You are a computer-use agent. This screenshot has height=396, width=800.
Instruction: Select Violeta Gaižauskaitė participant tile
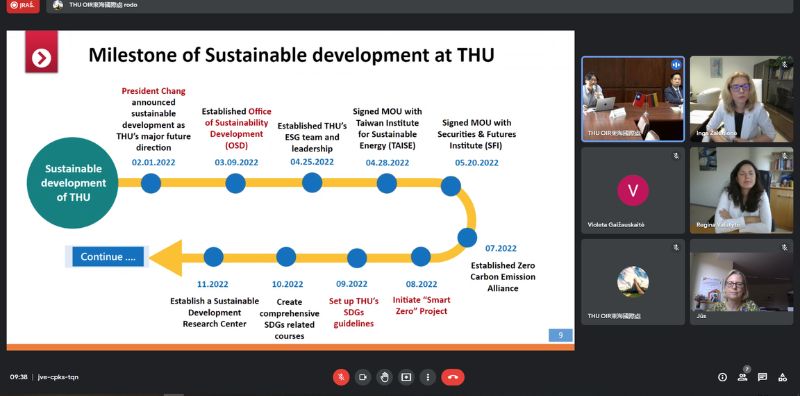[x=633, y=190]
